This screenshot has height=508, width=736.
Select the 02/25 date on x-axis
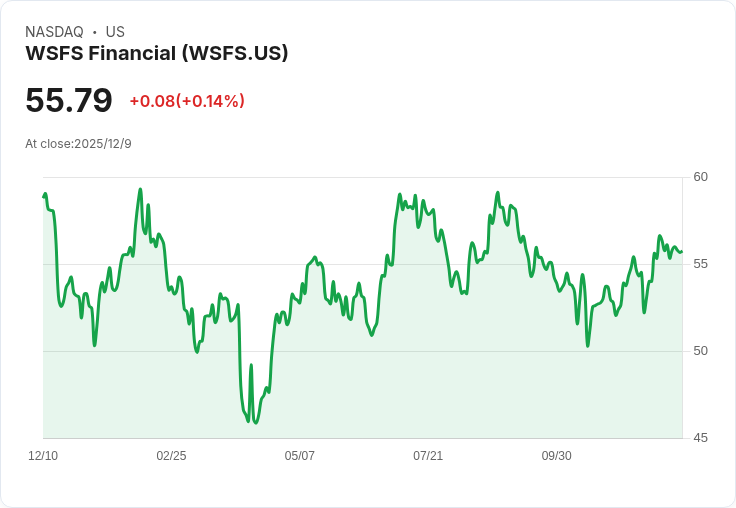pos(171,456)
